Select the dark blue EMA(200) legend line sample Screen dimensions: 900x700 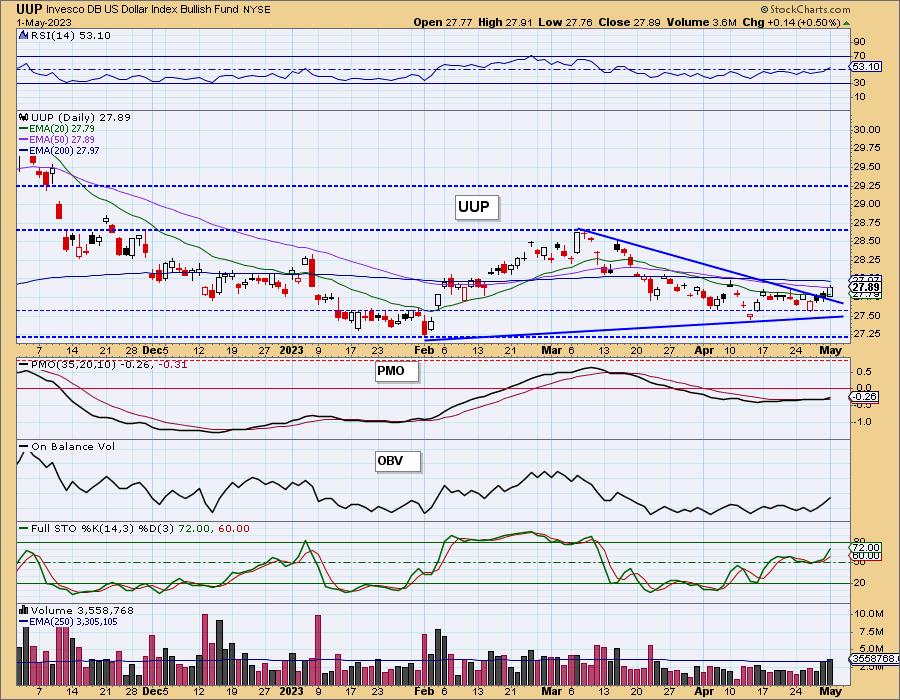24,151
